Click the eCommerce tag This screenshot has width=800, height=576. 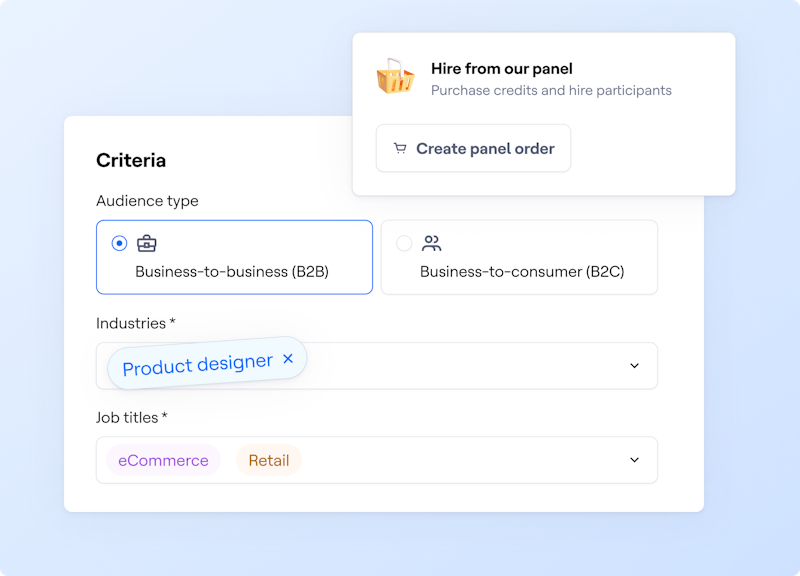pos(163,460)
